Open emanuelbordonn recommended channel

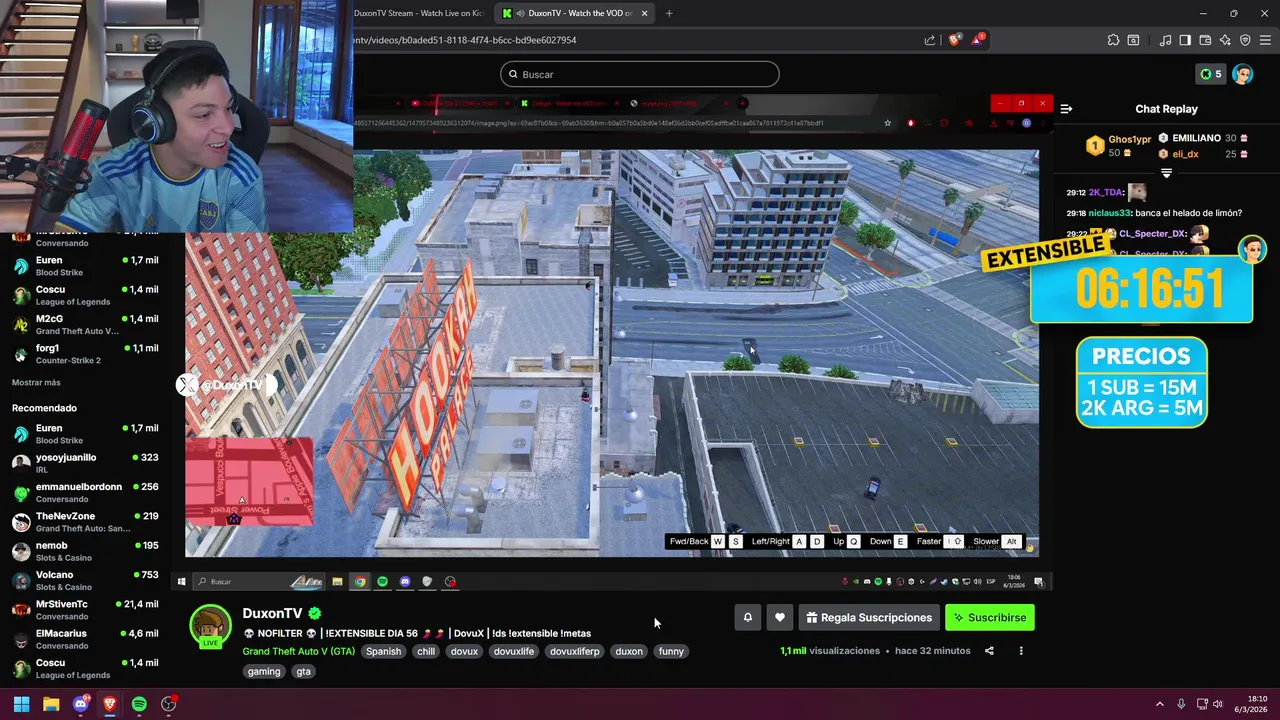point(85,492)
